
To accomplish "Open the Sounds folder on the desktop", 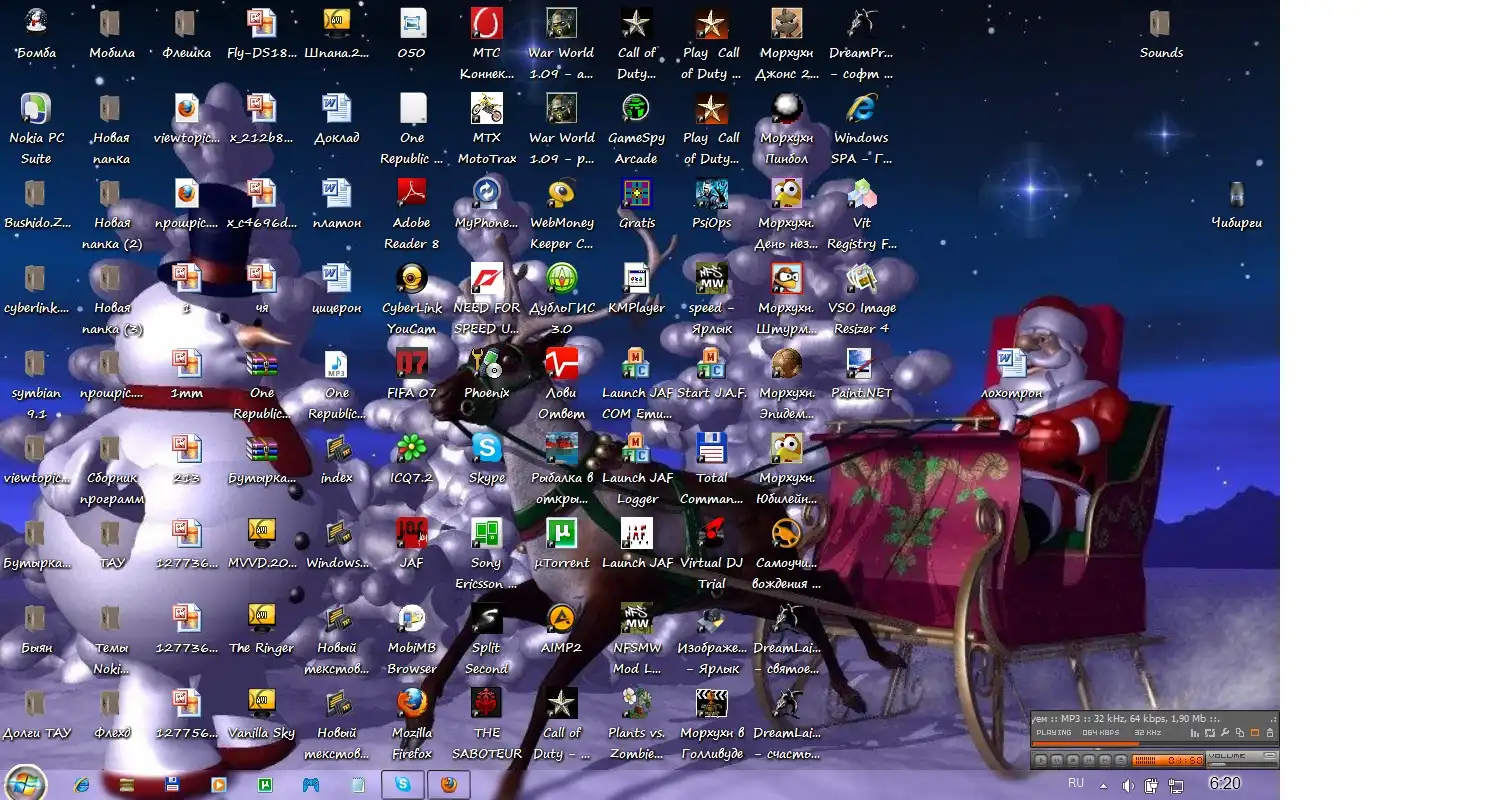I will pos(1160,23).
